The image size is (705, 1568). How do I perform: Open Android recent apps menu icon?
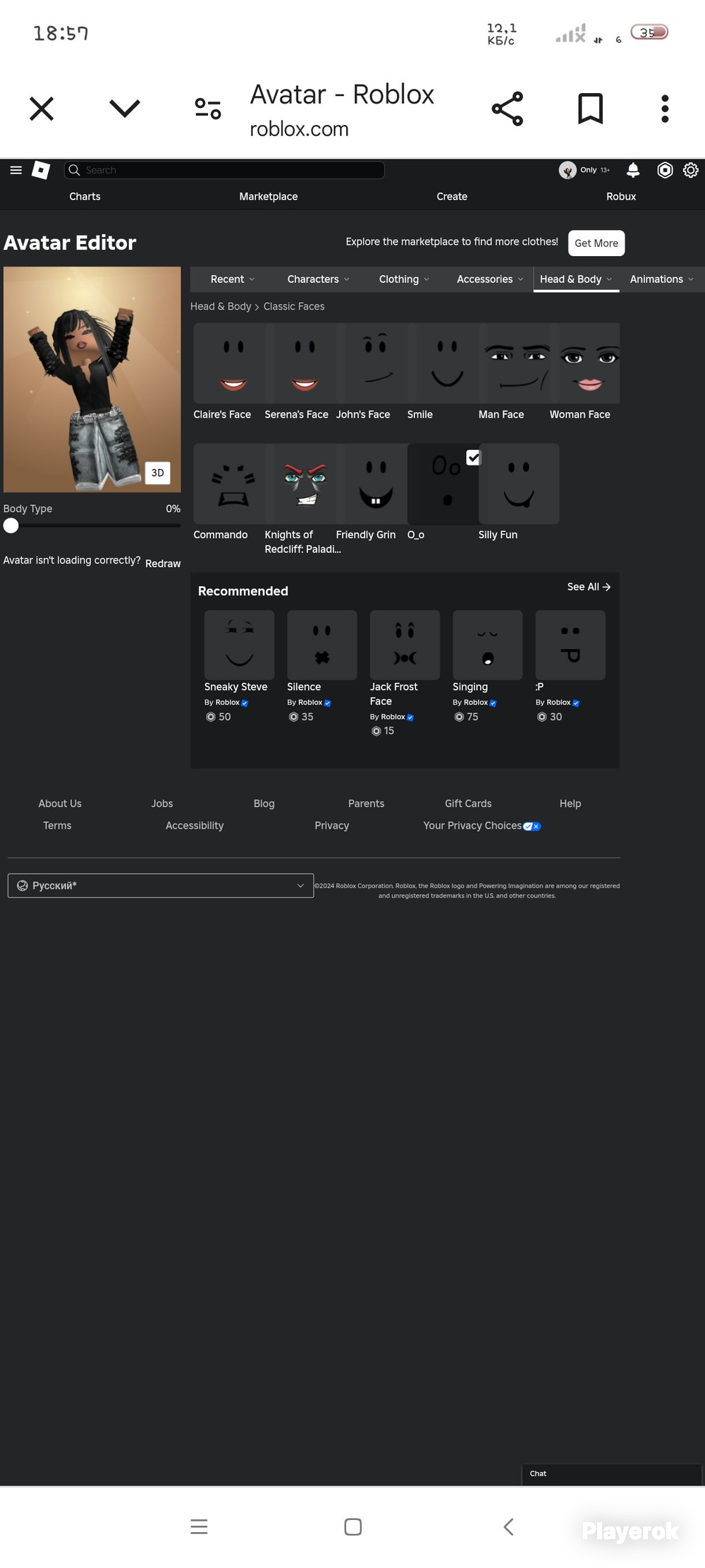tap(199, 1527)
